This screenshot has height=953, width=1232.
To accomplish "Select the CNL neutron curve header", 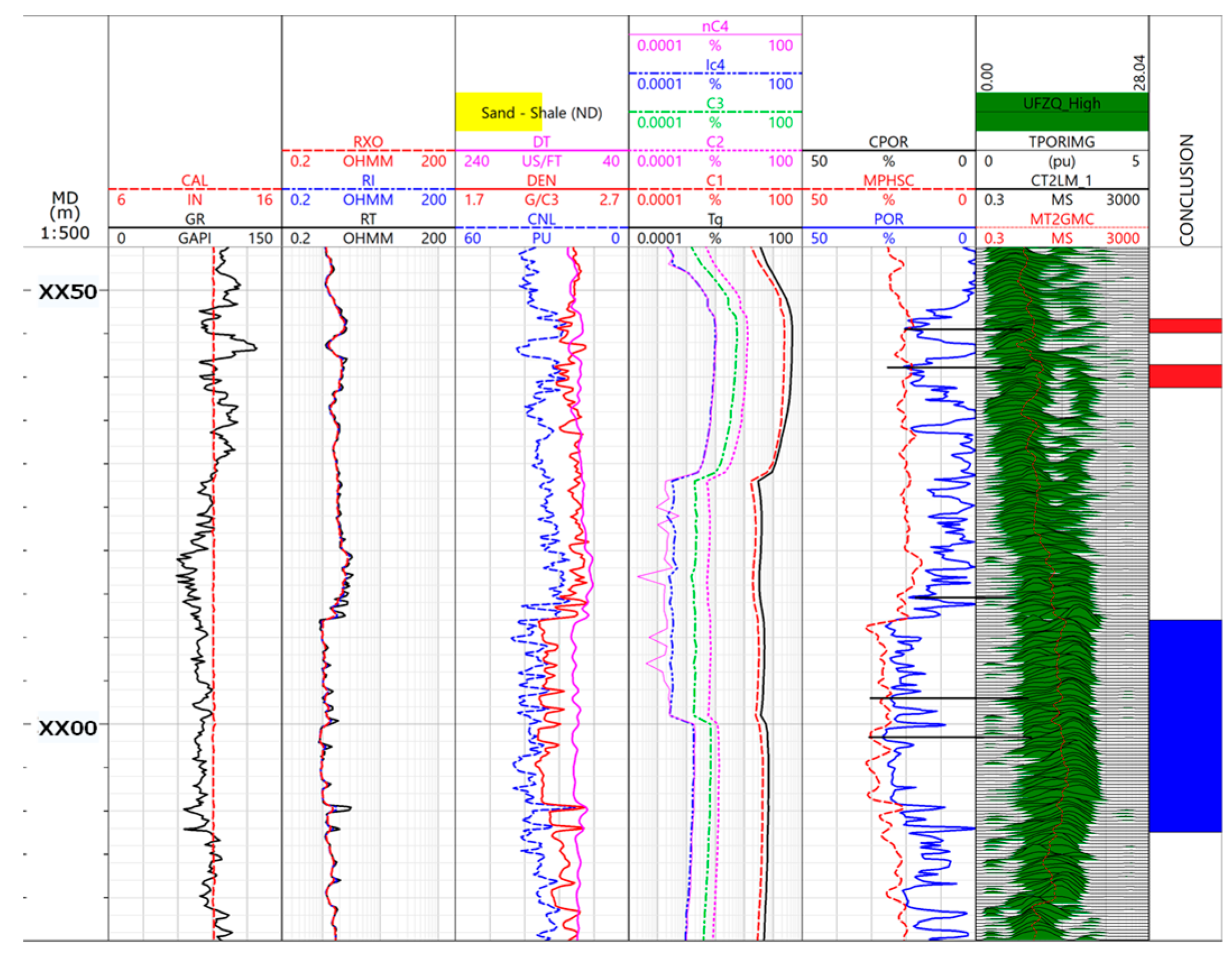I will tap(541, 219).
